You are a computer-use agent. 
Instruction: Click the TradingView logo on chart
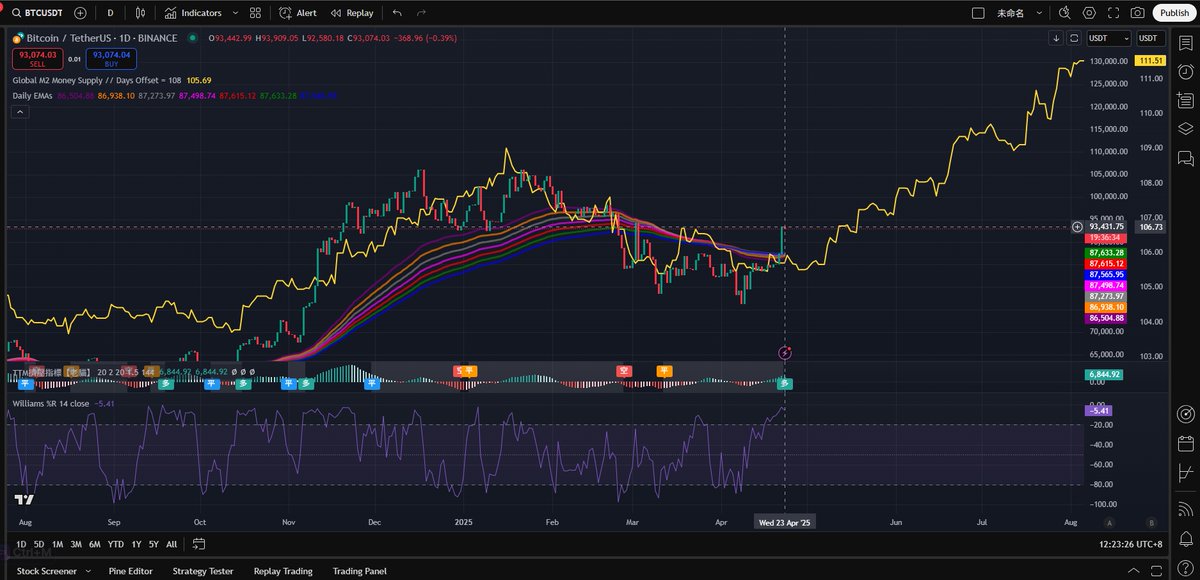click(x=25, y=500)
